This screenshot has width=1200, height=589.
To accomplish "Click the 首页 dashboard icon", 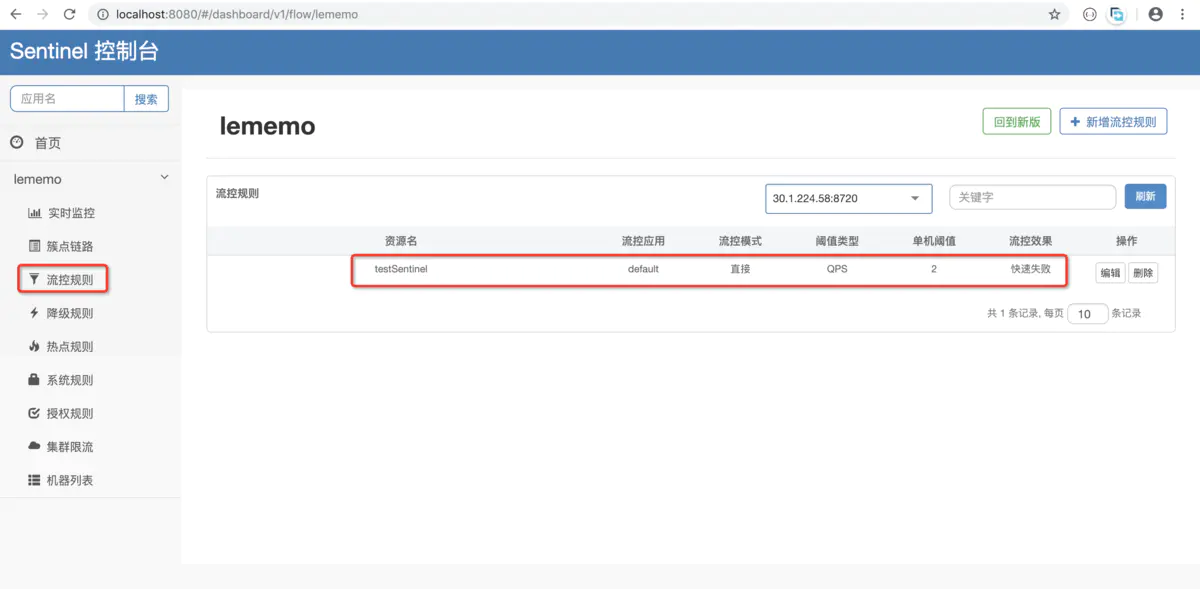I will point(17,143).
